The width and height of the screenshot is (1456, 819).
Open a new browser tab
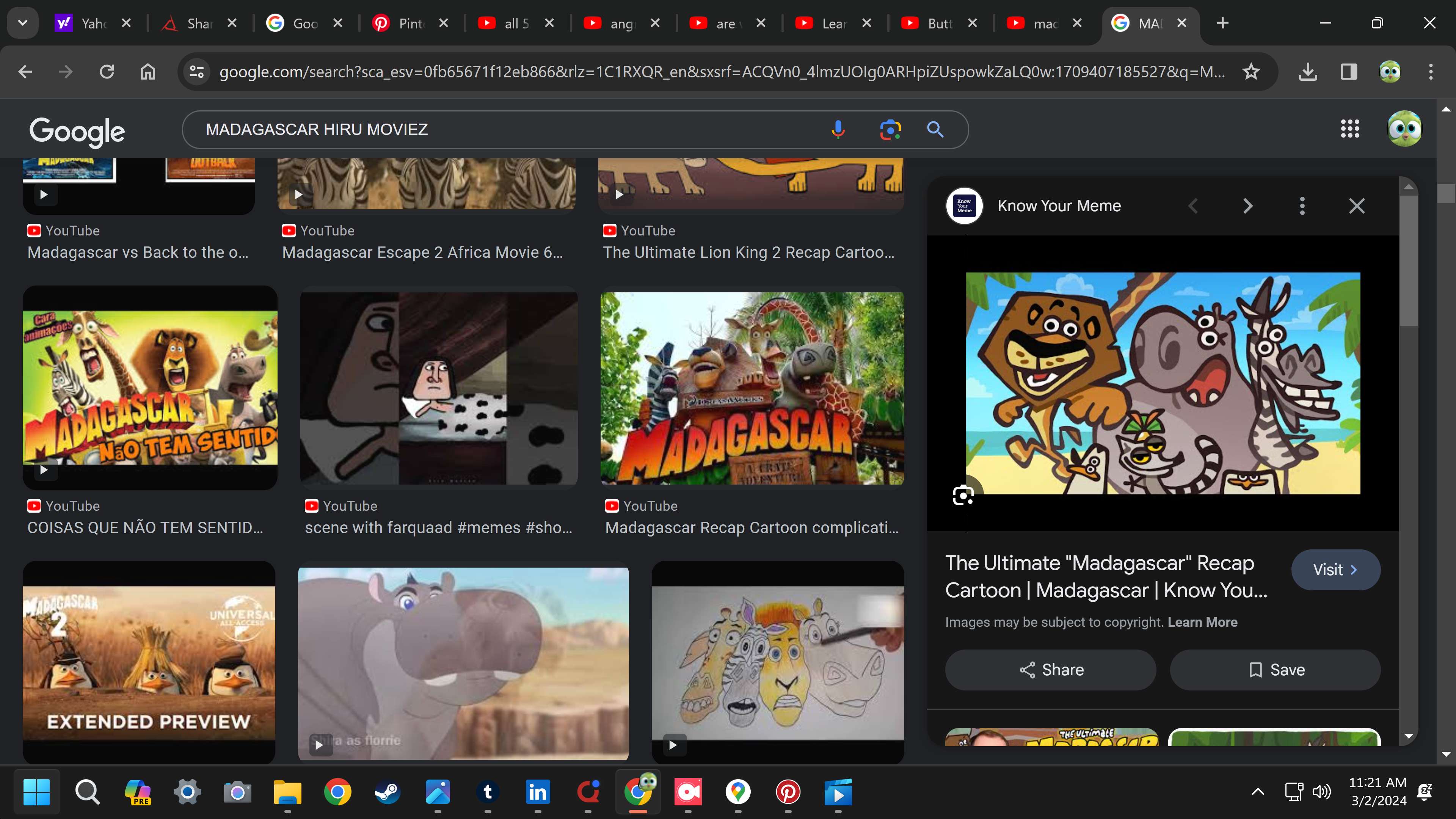(x=1222, y=23)
